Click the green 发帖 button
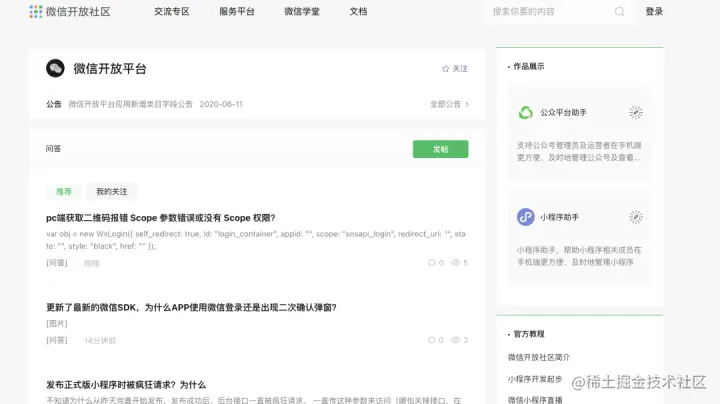720x404 pixels. pos(440,149)
